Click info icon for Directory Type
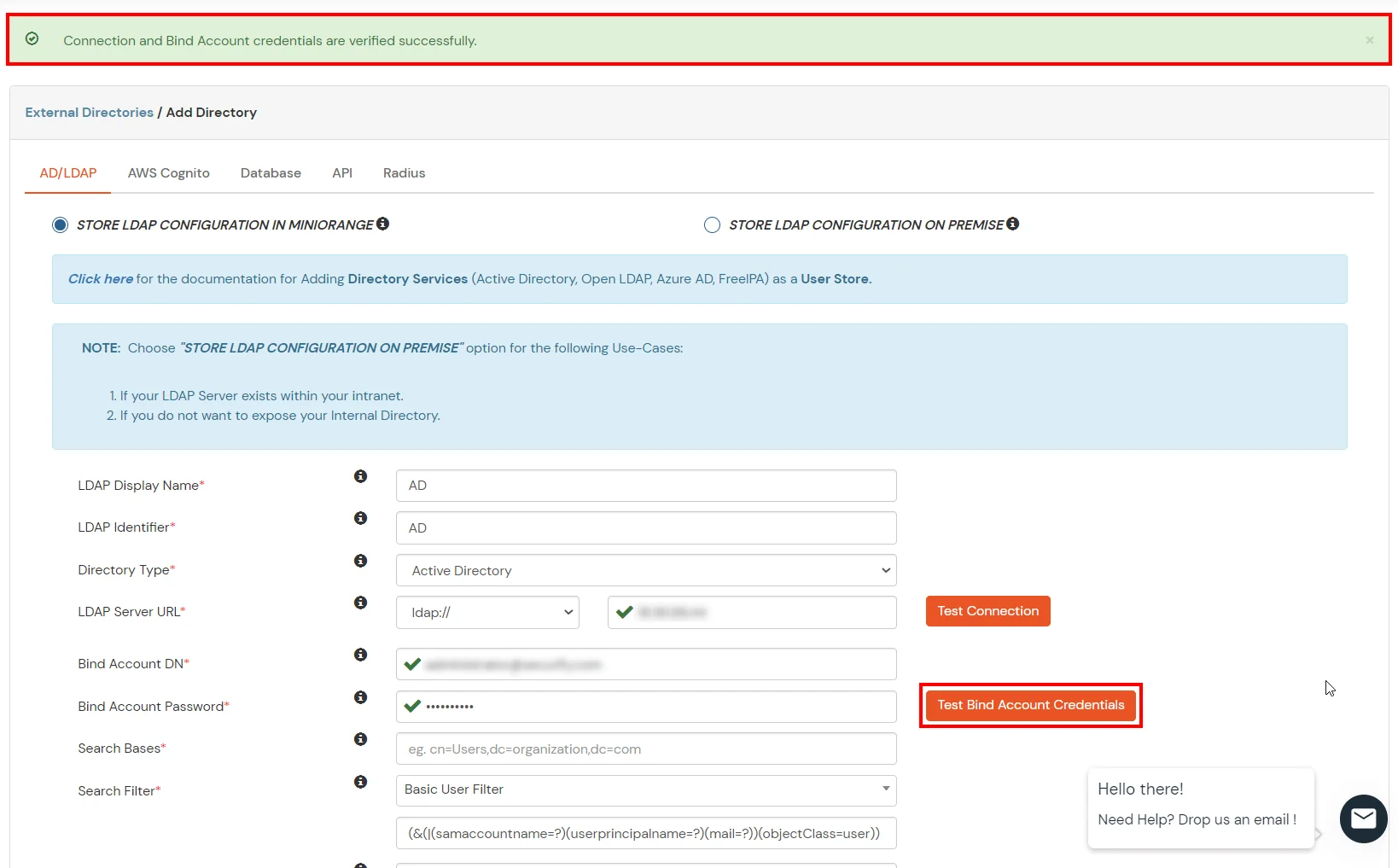The width and height of the screenshot is (1398, 868). click(x=361, y=561)
